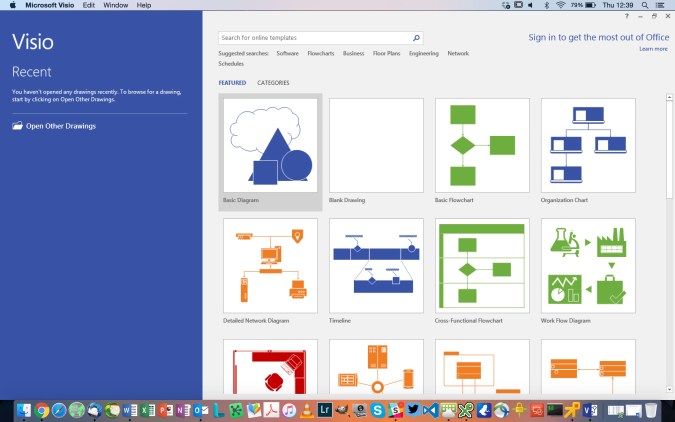The image size is (675, 422).
Task: Open the Edit menu in menu bar
Action: 89,5
